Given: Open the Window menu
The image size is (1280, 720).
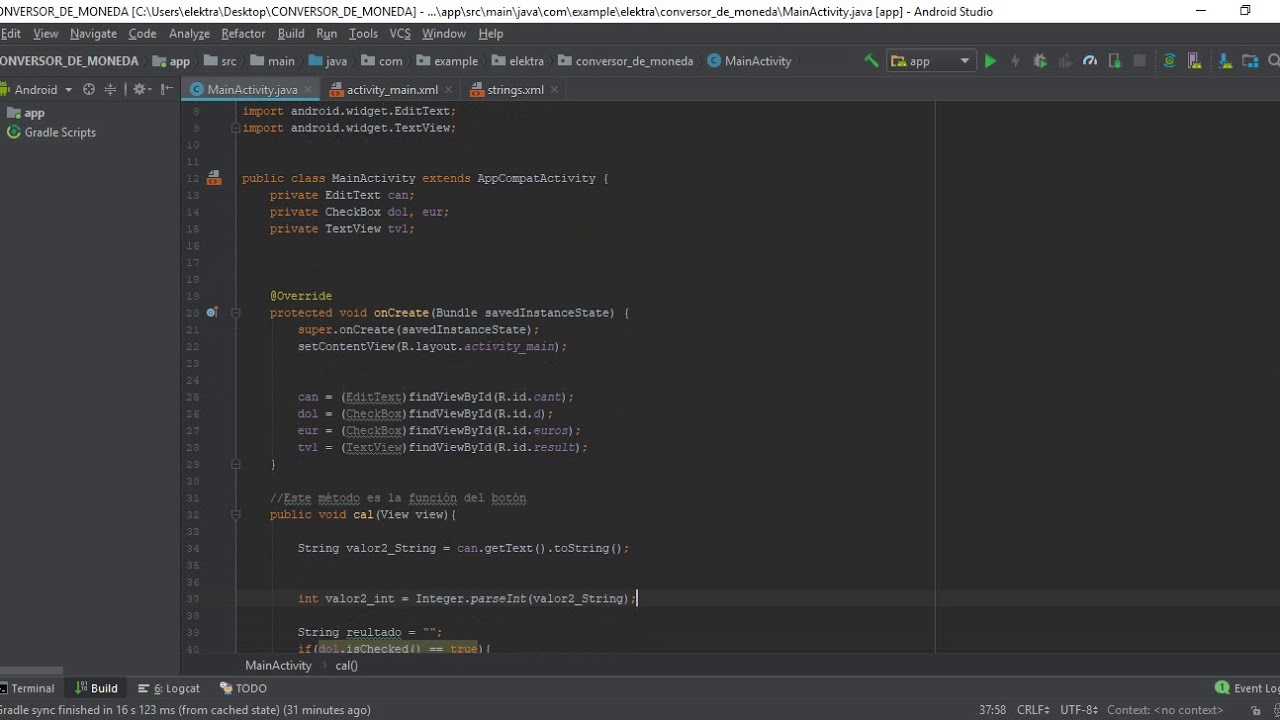Looking at the screenshot, I should (x=444, y=33).
